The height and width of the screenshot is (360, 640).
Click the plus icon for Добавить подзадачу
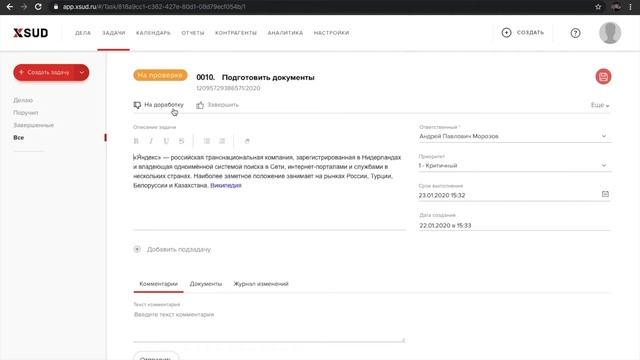point(137,249)
